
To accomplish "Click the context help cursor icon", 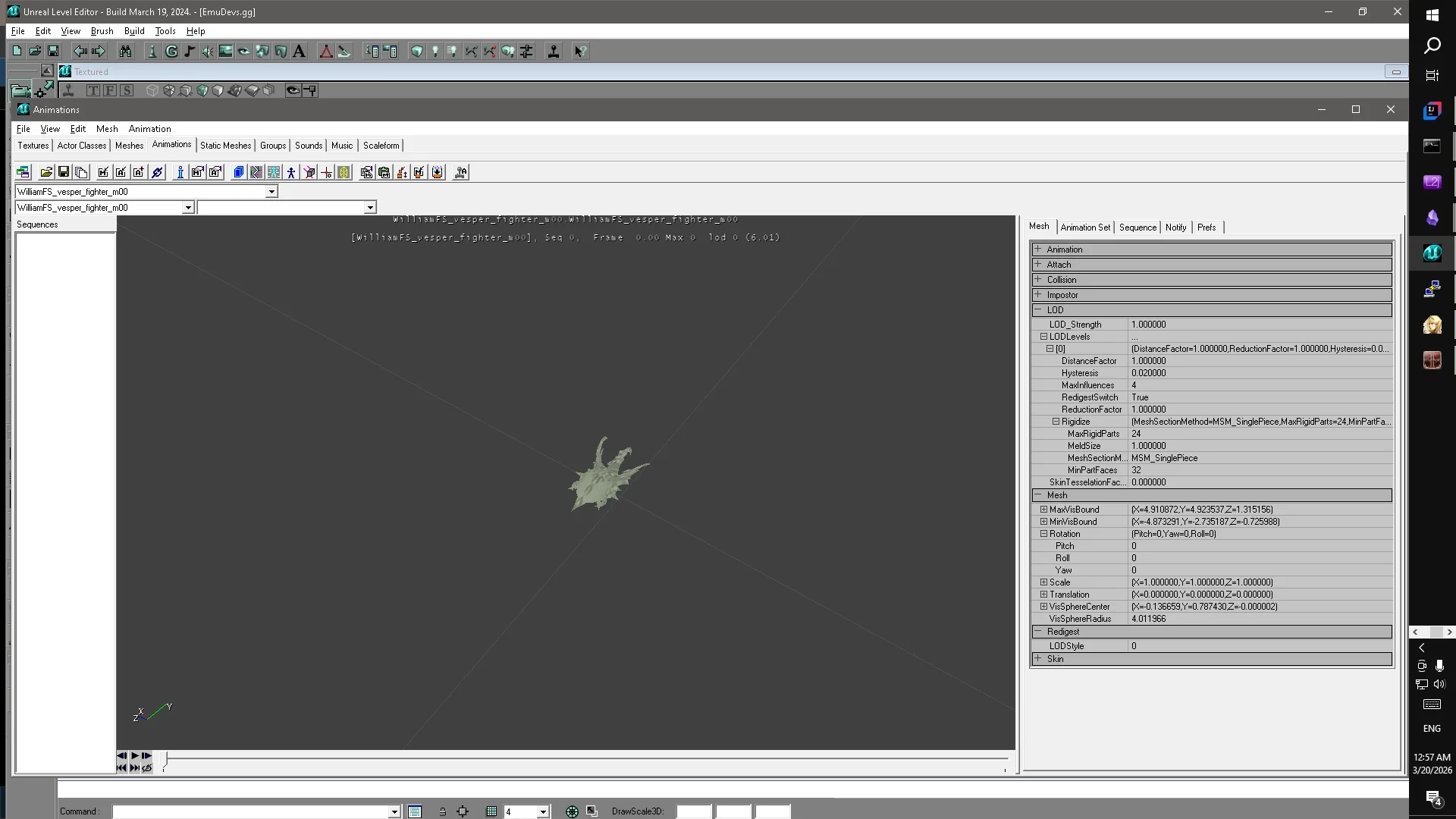I will [580, 52].
